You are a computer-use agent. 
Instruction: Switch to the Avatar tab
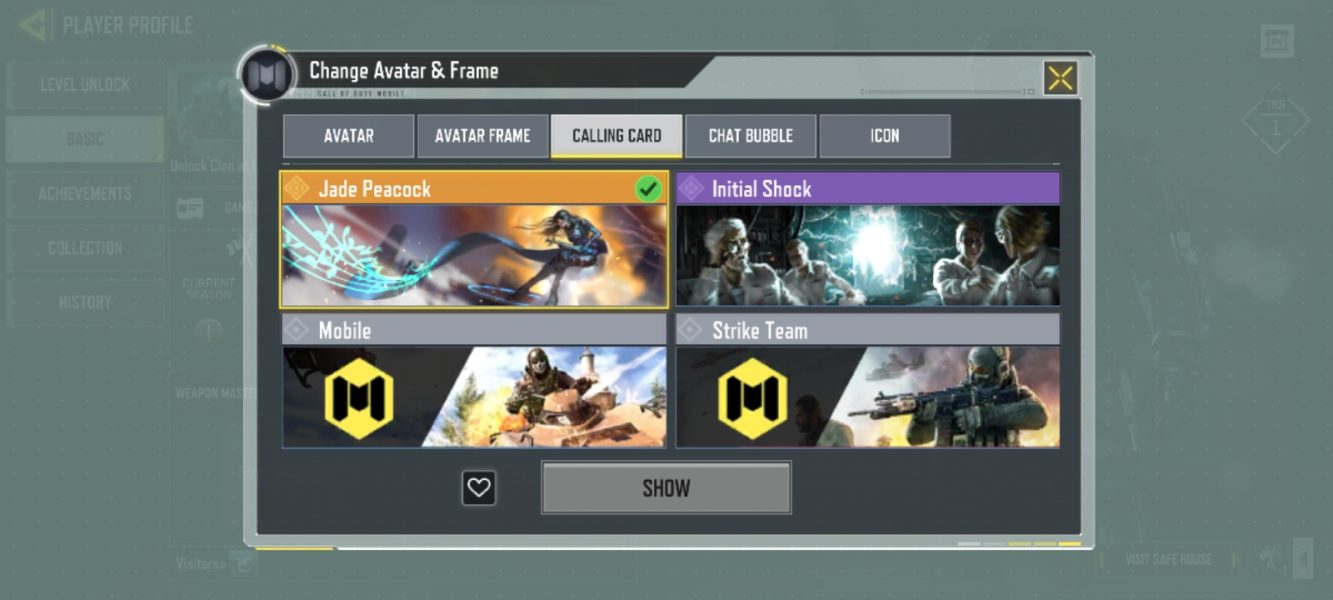348,136
